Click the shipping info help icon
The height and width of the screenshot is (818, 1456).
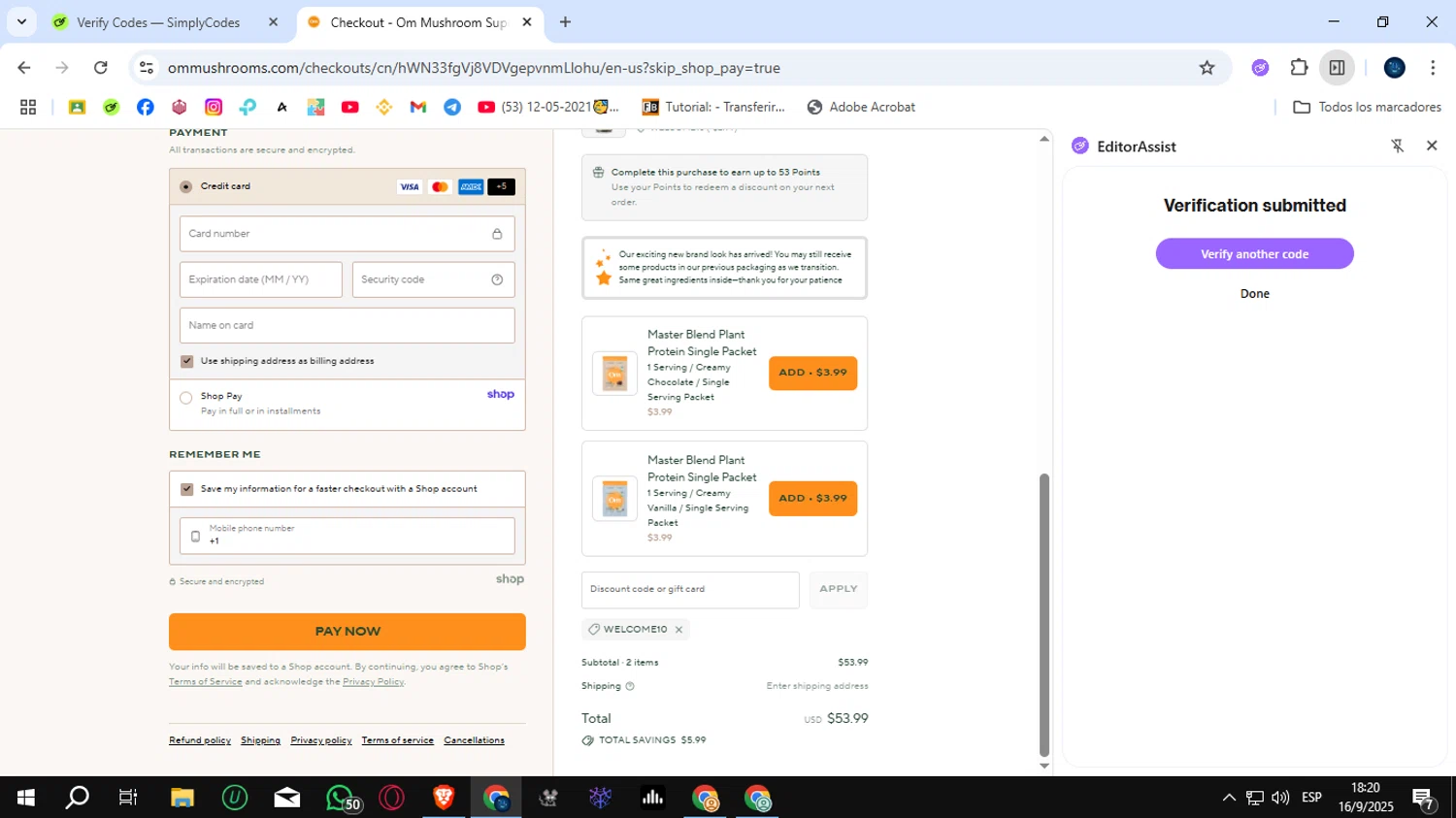coord(630,686)
